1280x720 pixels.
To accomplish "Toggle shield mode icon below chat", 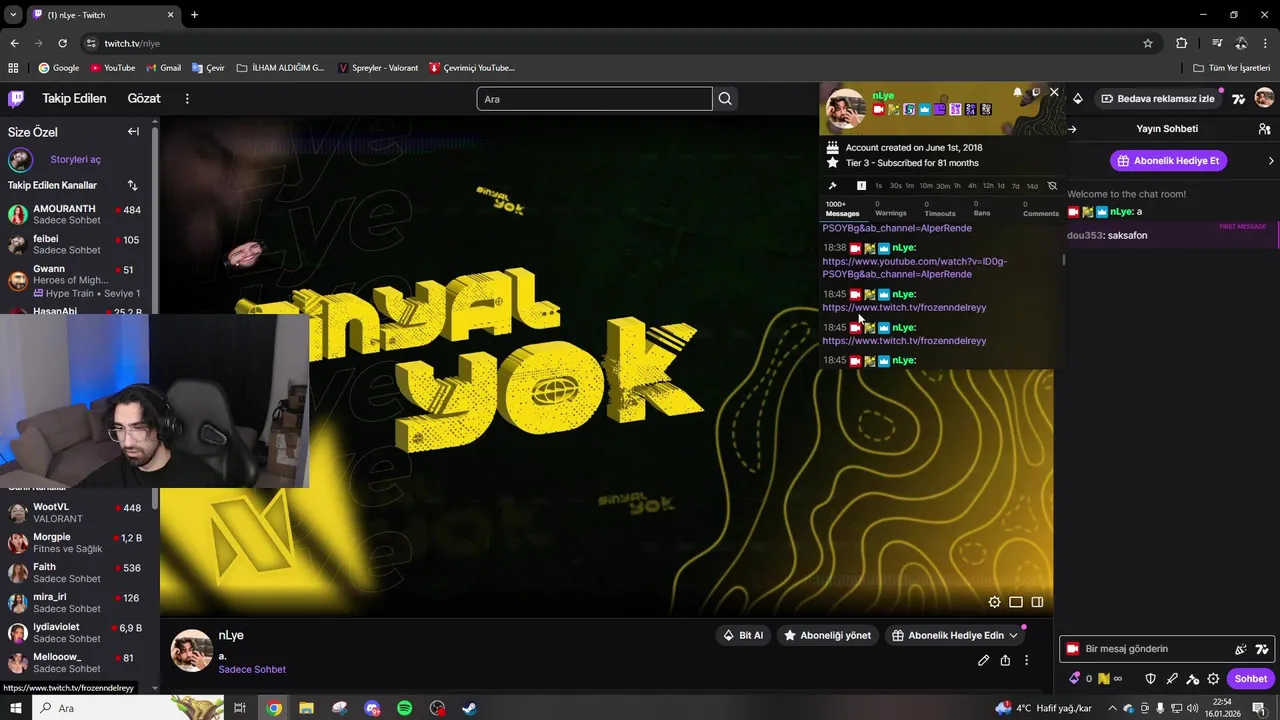I will (x=1150, y=679).
